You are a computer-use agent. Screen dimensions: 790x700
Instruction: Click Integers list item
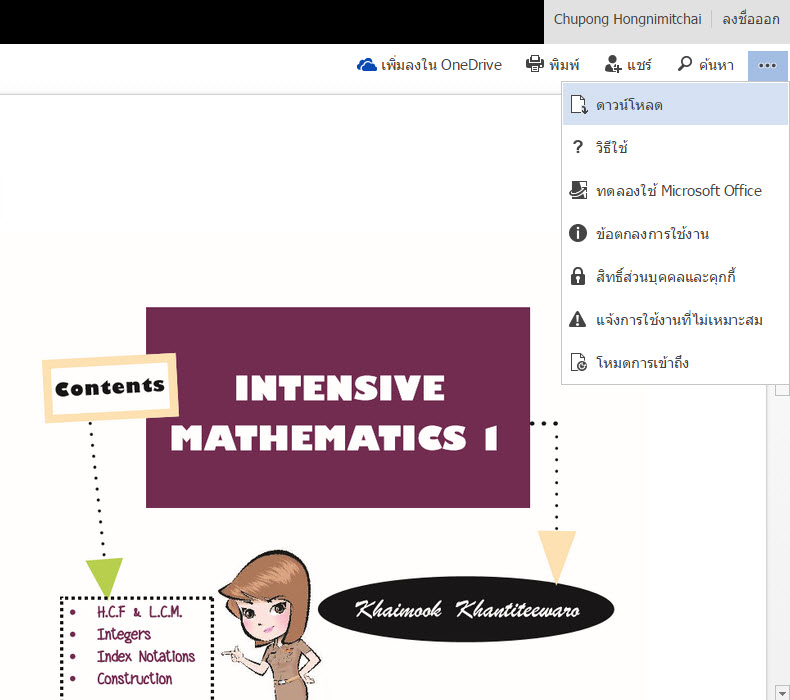click(124, 634)
